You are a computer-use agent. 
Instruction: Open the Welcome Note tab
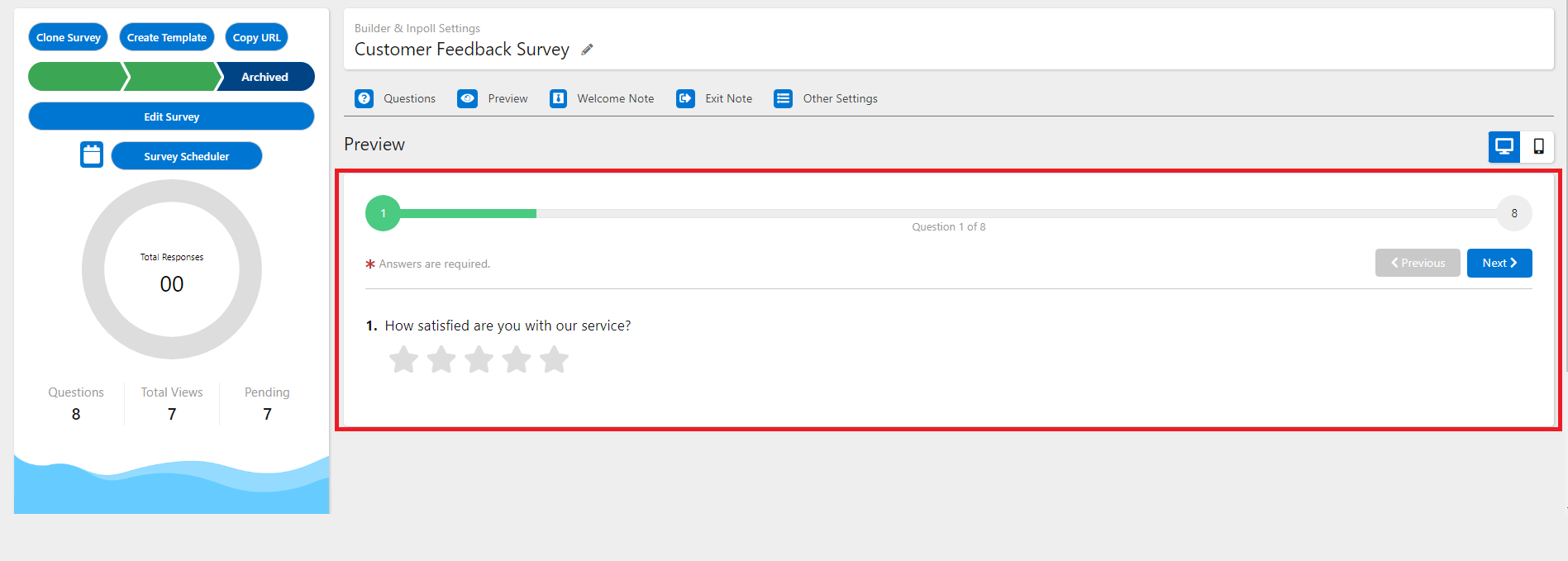pyautogui.click(x=602, y=98)
